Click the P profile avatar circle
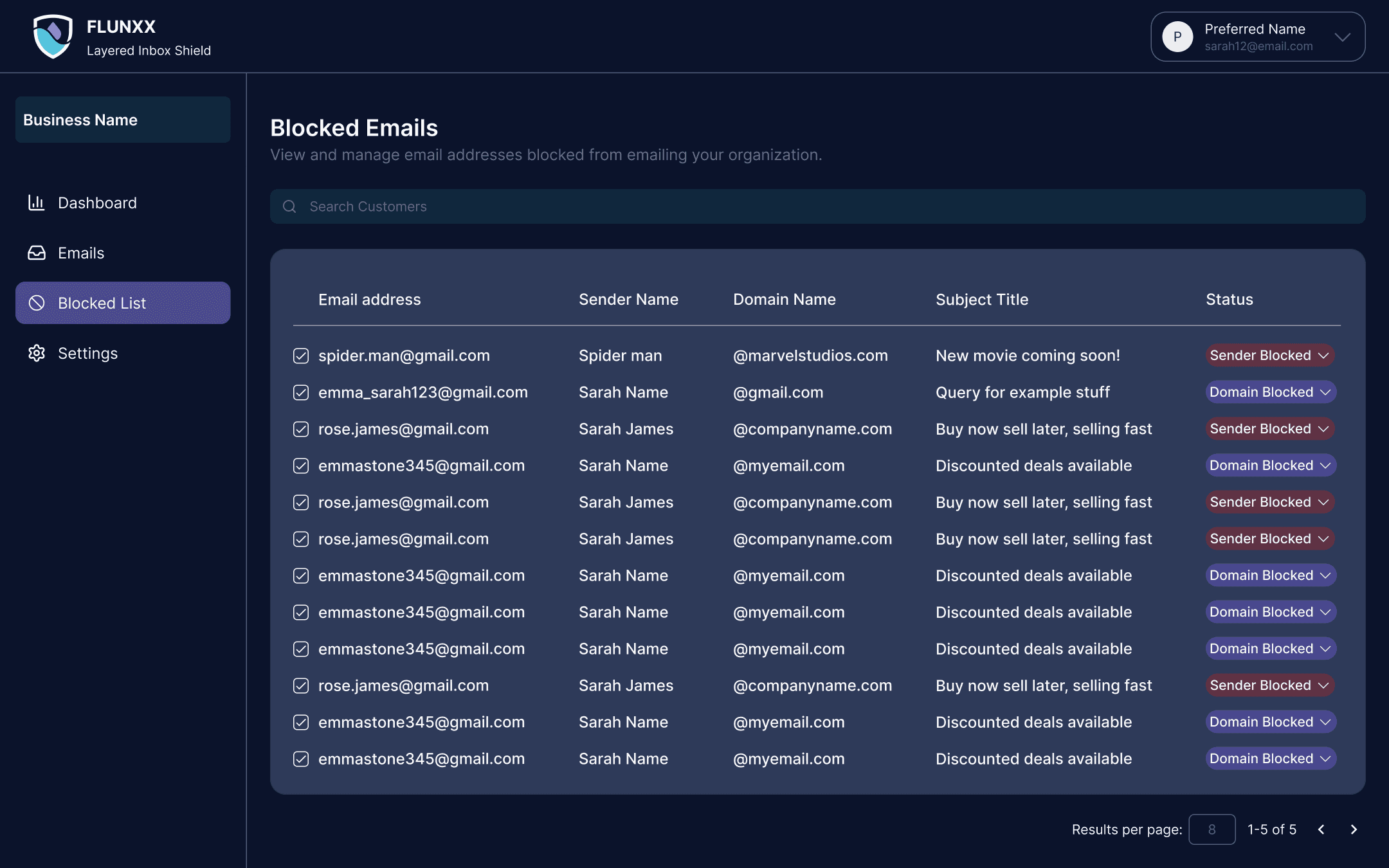Viewport: 1389px width, 868px height. coord(1177,37)
